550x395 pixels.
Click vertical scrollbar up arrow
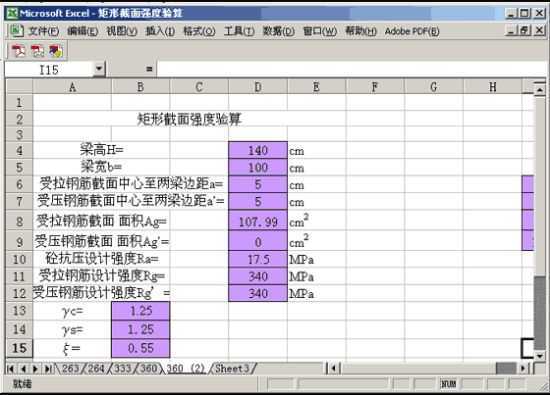point(540,90)
